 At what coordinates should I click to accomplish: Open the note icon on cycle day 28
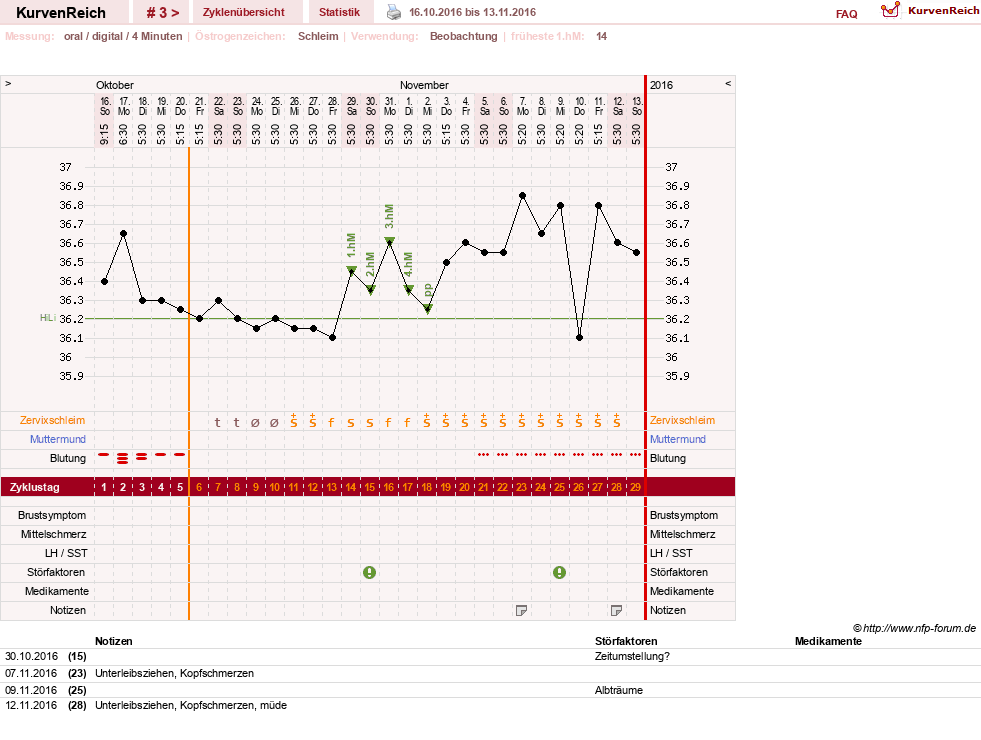pos(616,611)
